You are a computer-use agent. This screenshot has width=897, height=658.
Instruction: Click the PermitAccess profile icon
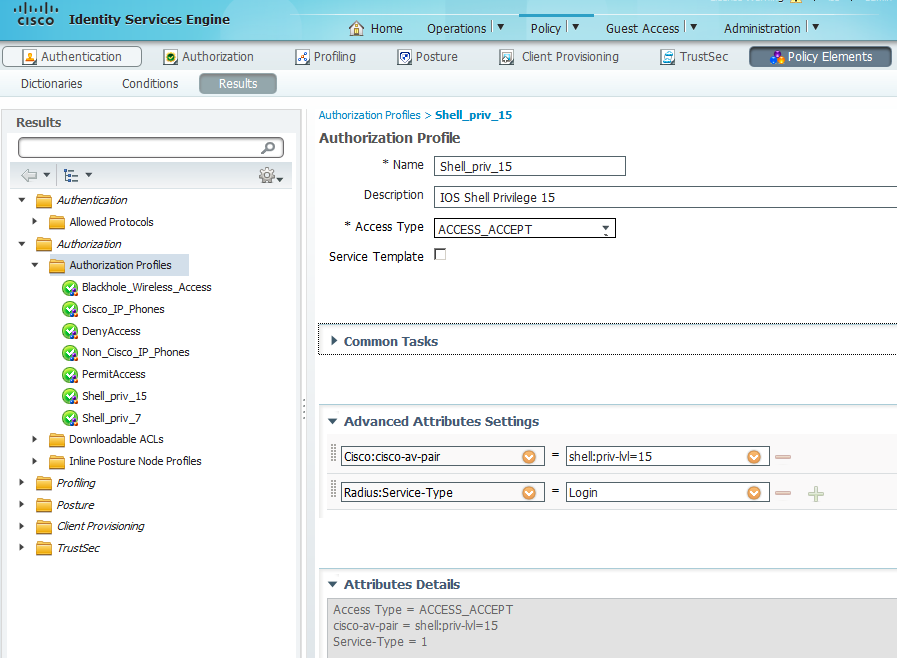coord(70,375)
